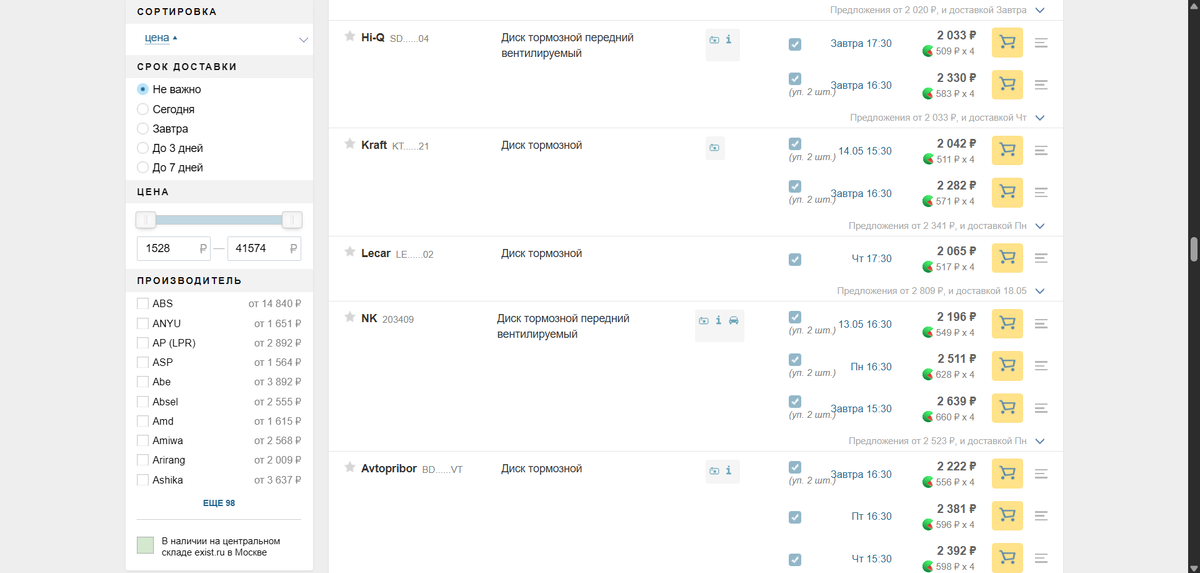The width and height of the screenshot is (1200, 573).
Task: Click delivery time '13.05 16:30' for NK
Action: 865,324
